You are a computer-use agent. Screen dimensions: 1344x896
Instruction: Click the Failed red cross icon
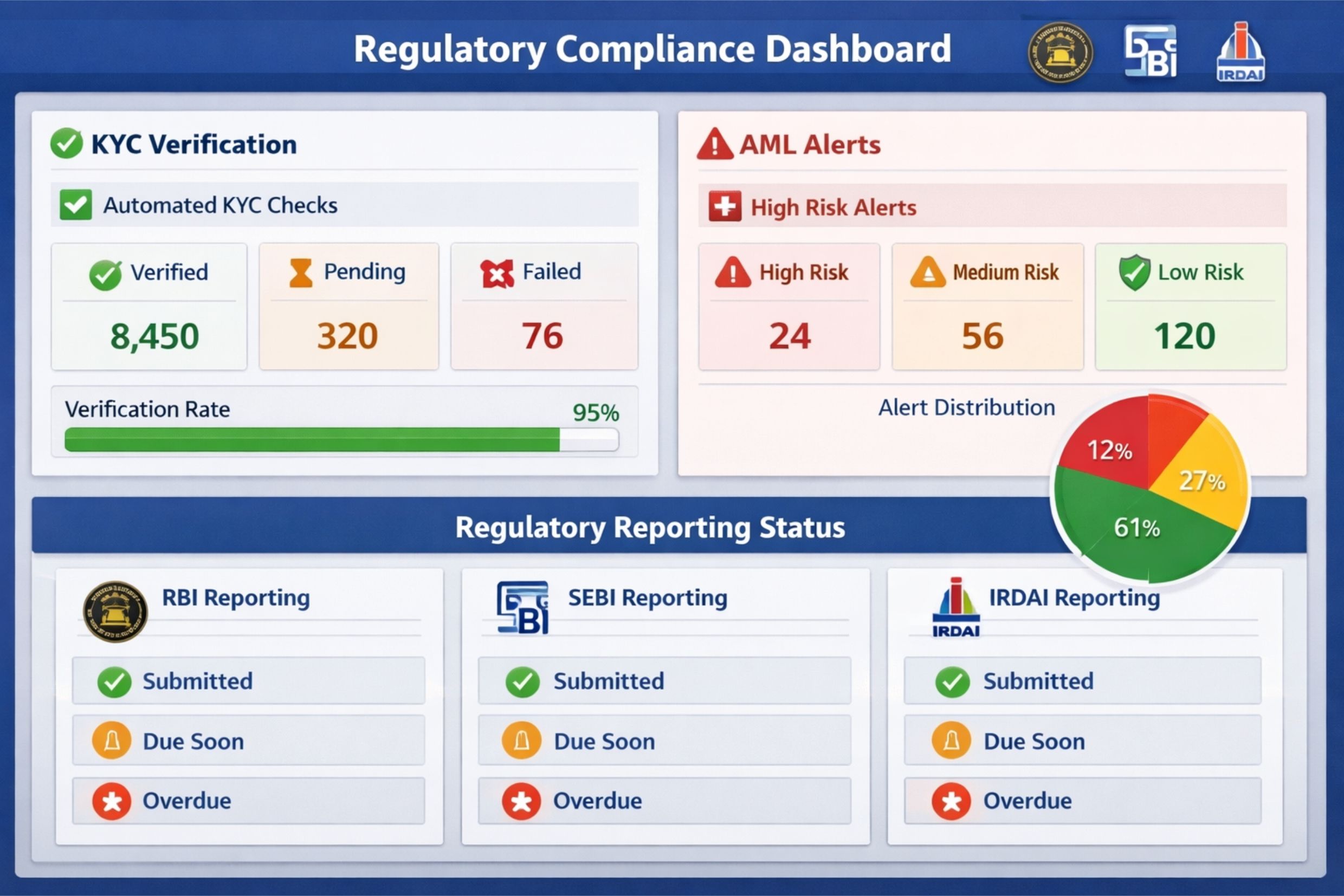tap(497, 273)
